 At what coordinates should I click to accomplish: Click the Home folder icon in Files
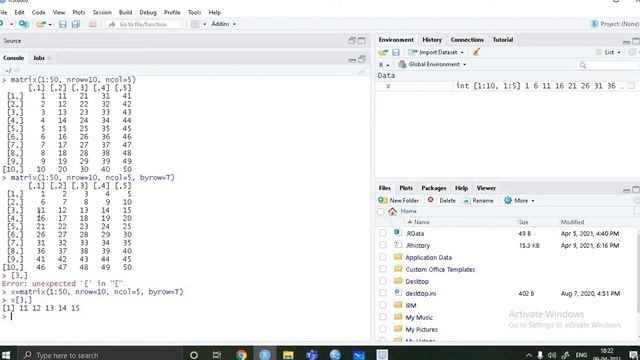pyautogui.click(x=393, y=211)
